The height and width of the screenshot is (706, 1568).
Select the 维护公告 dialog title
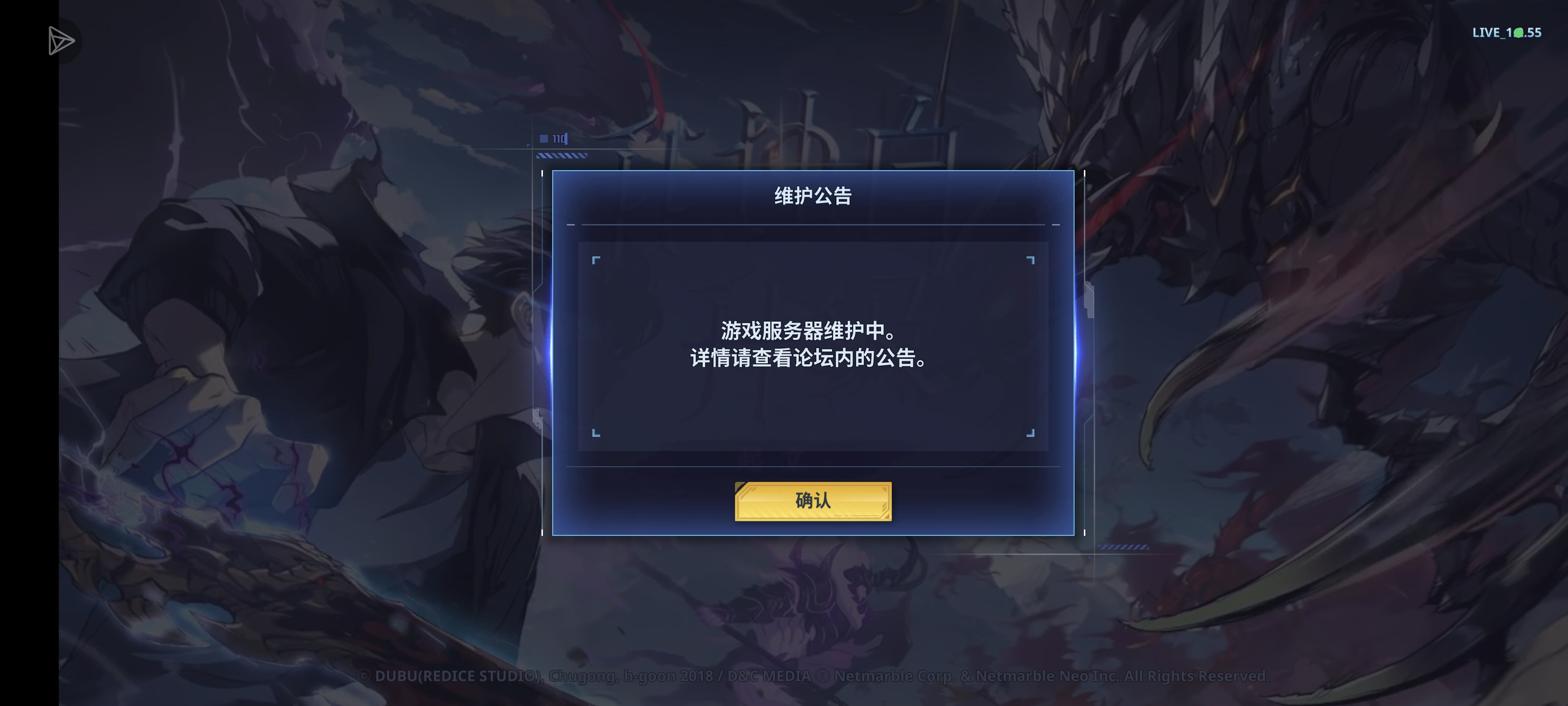(x=812, y=196)
